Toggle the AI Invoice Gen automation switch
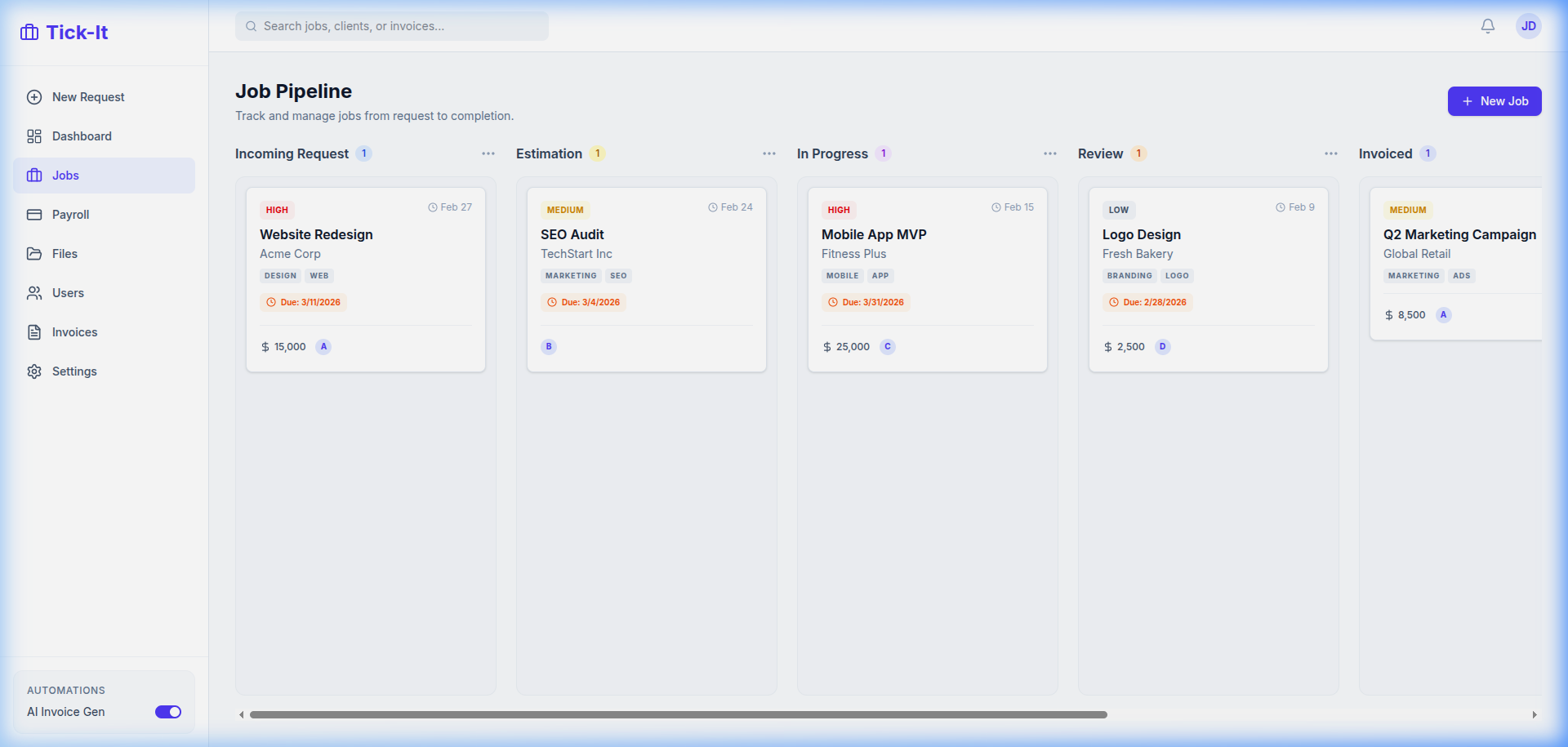 pyautogui.click(x=168, y=712)
